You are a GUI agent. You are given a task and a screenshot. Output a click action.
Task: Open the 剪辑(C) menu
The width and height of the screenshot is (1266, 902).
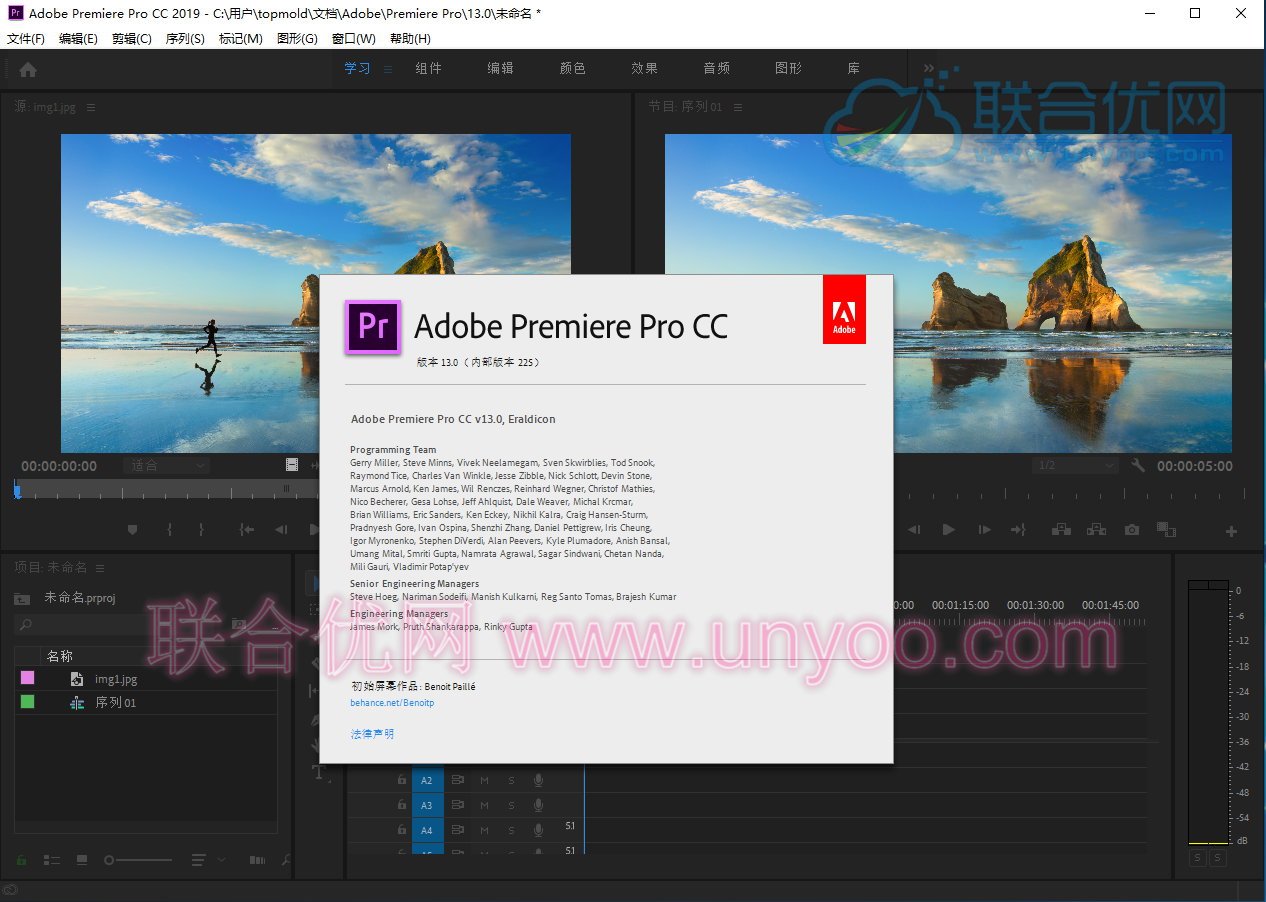132,38
